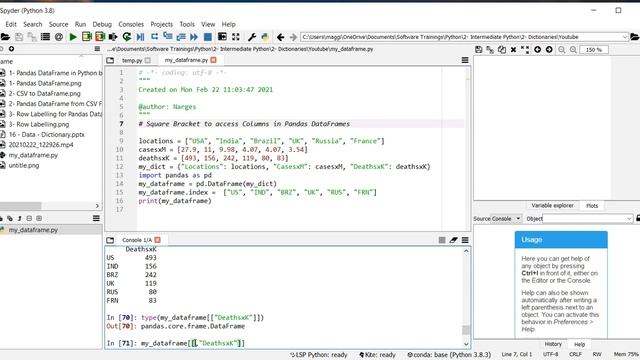Click the back arrow for working directory
Screen dimensions: 640x360
pyautogui.click(x=280, y=37)
